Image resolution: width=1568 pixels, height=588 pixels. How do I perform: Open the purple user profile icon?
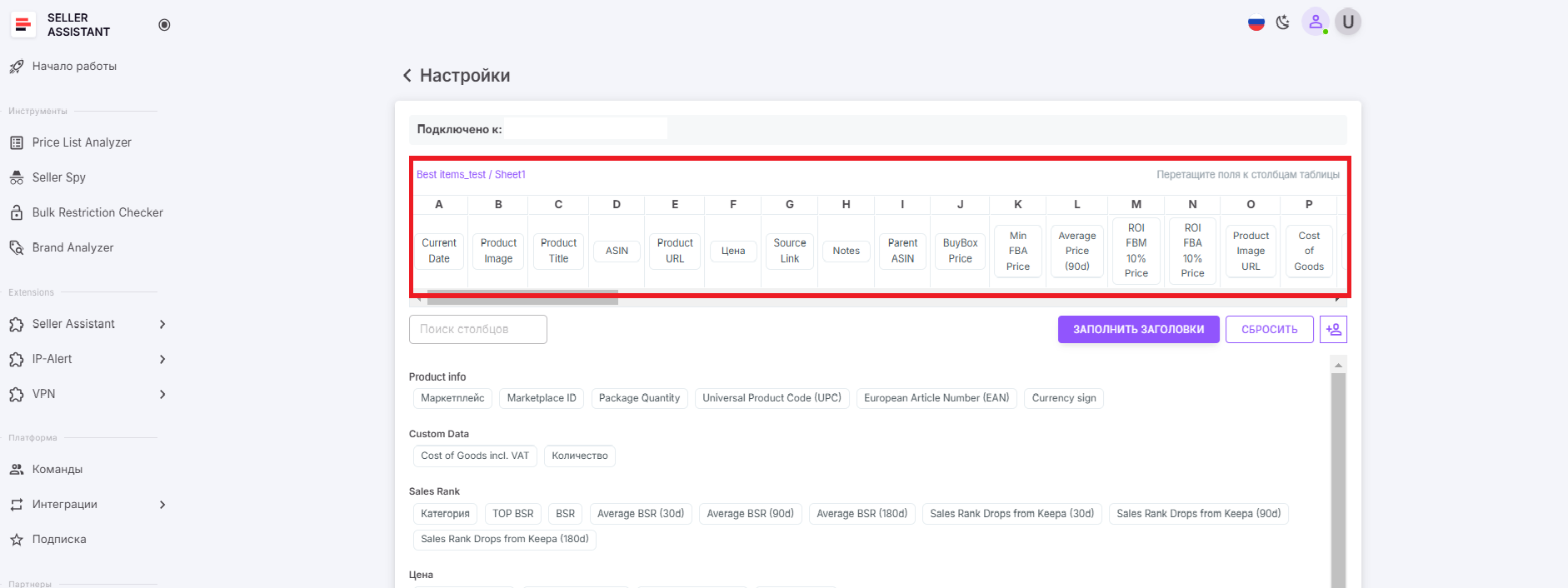pyautogui.click(x=1316, y=22)
